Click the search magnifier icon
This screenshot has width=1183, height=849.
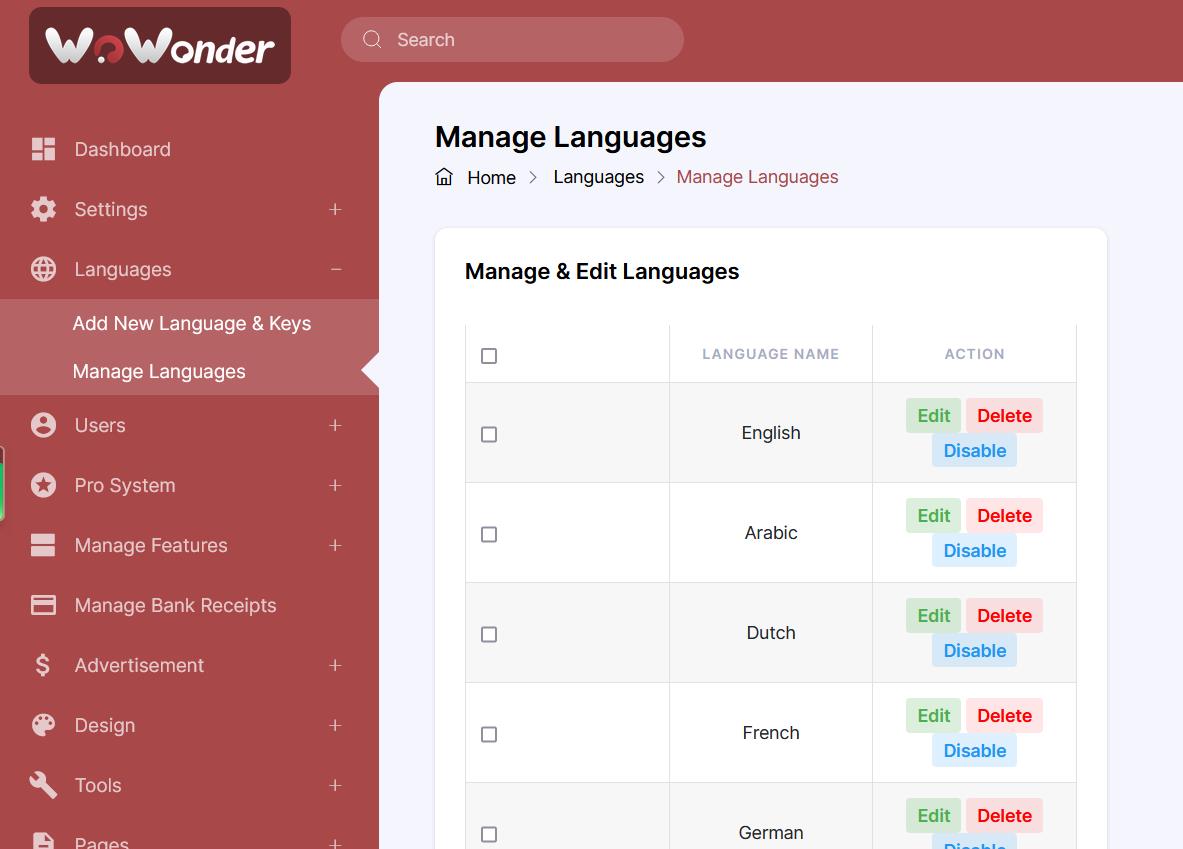coord(372,39)
